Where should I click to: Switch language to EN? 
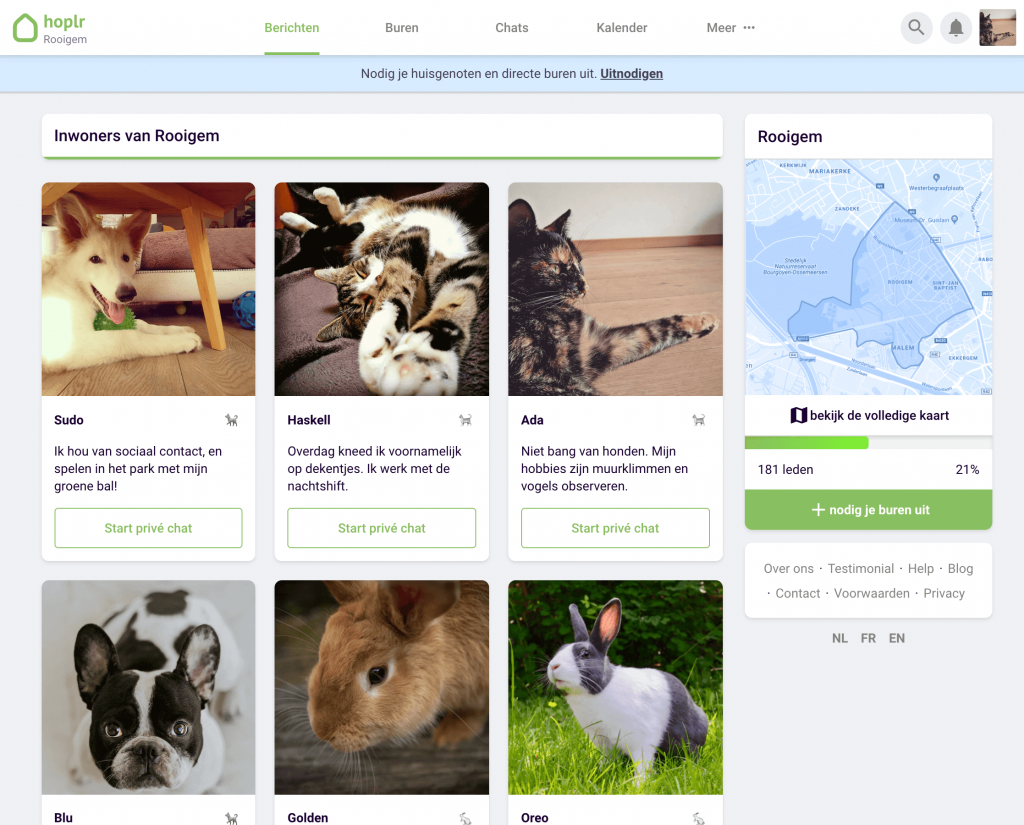[x=897, y=638]
